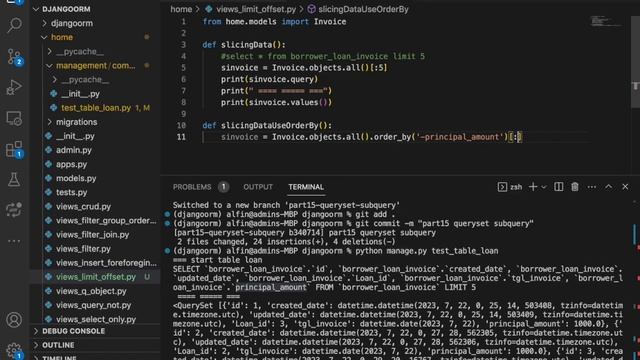
Task: Open views_filter_group_order file
Action: [106, 220]
